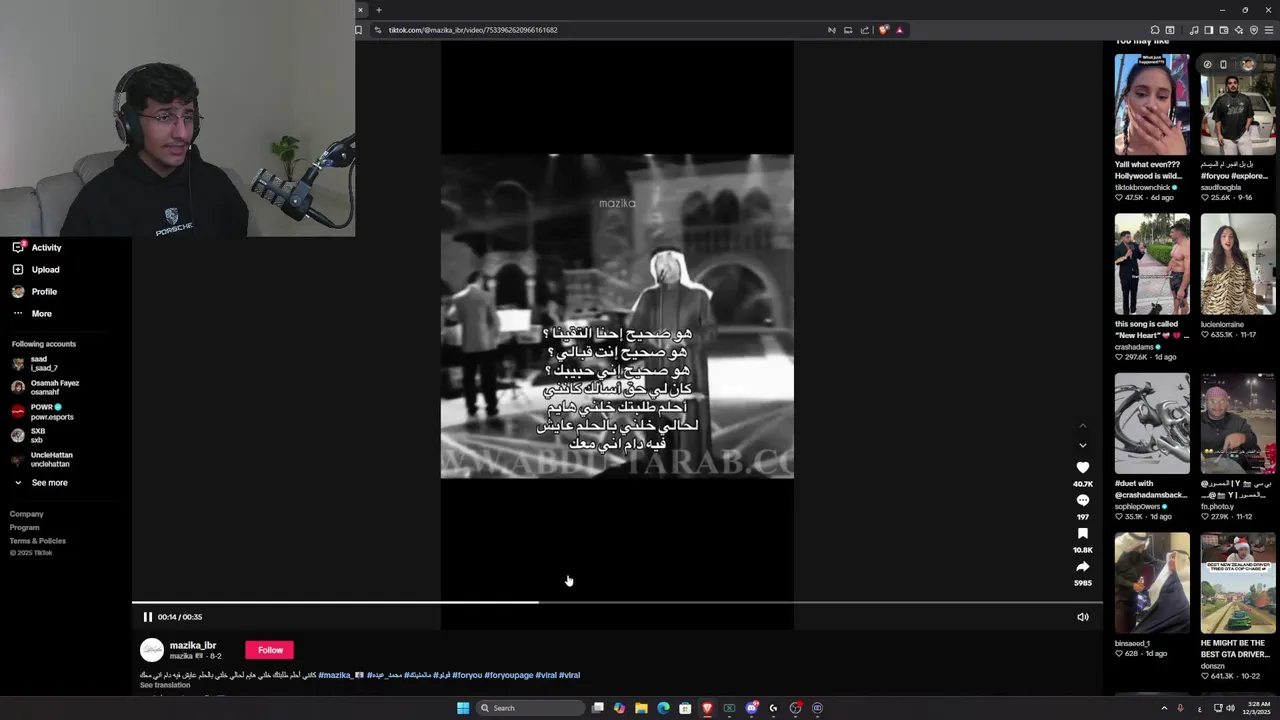Open File Explorer from taskbar
1280x720 pixels.
[x=641, y=708]
